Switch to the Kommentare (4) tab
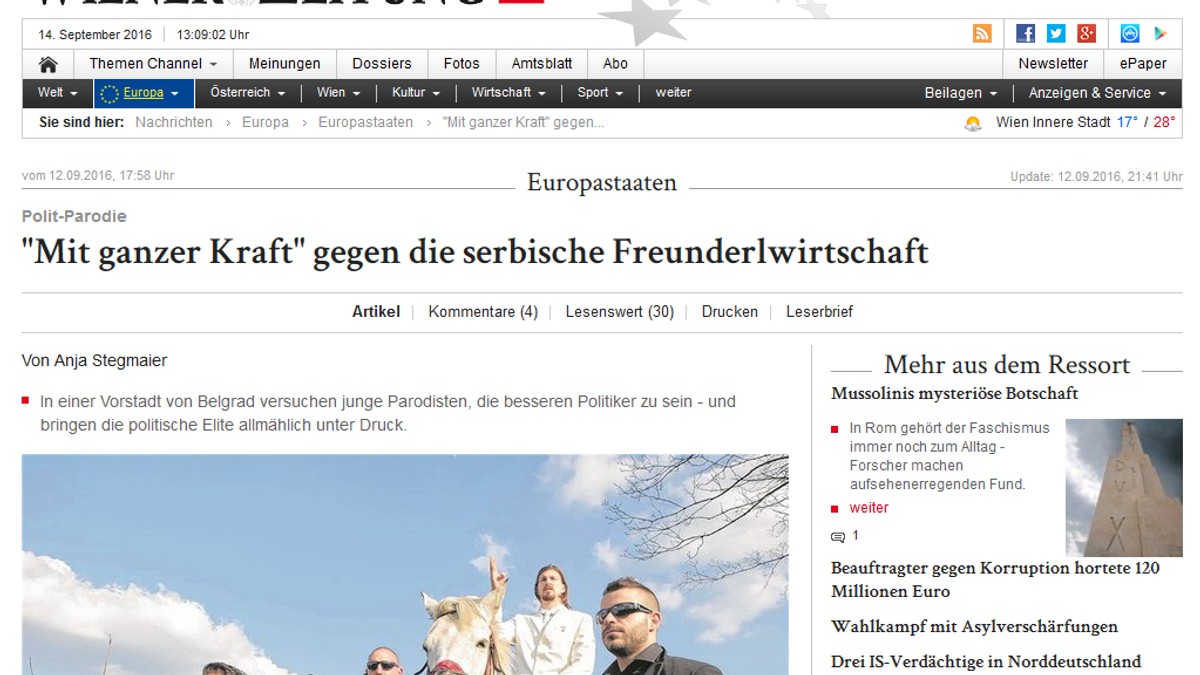Screen dimensions: 1200x675 (x=483, y=311)
